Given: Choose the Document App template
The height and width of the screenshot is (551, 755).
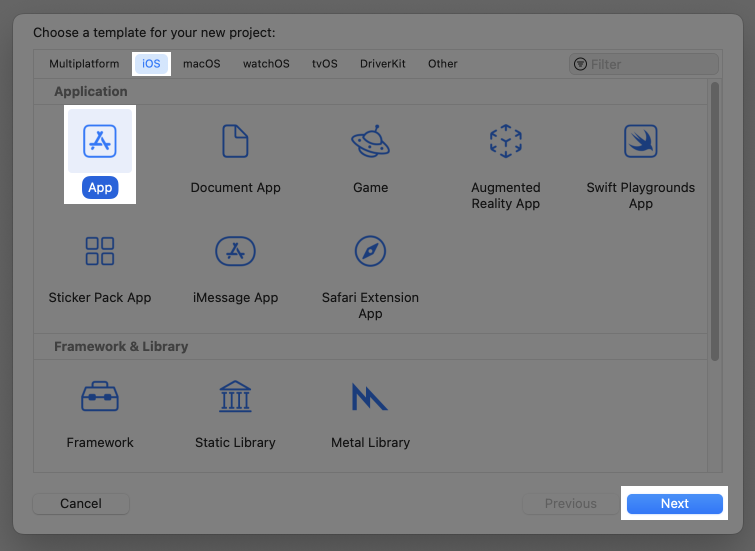Looking at the screenshot, I should [x=235, y=142].
